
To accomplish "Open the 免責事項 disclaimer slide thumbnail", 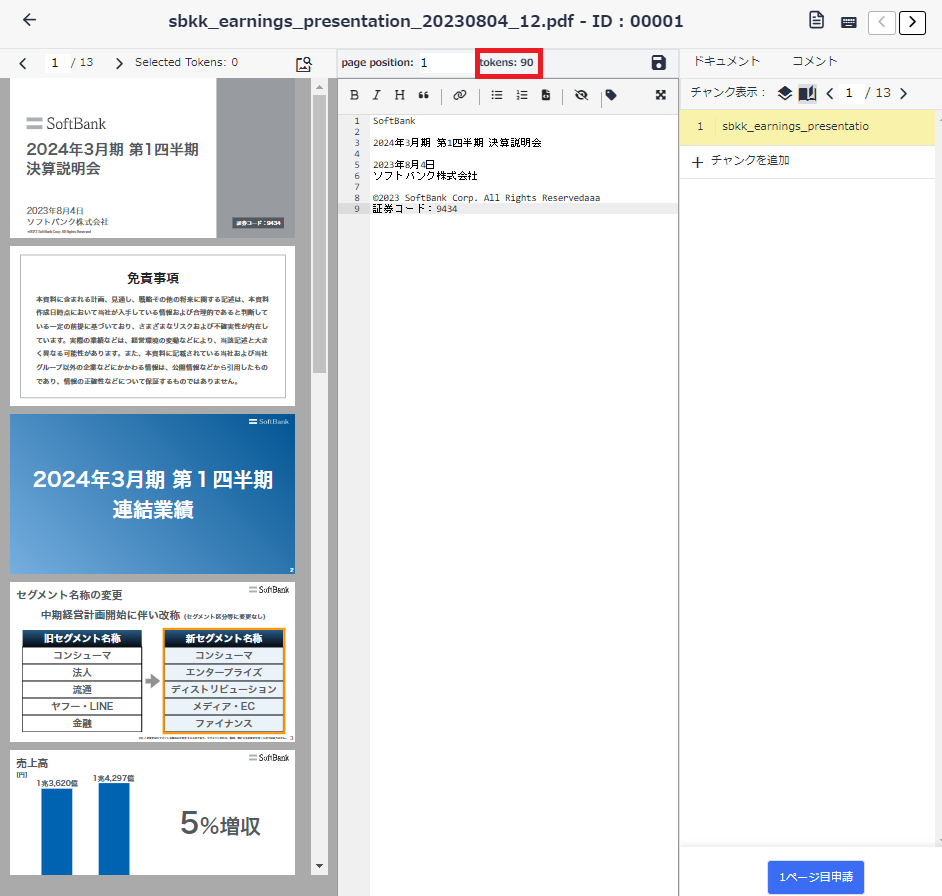I will [152, 326].
